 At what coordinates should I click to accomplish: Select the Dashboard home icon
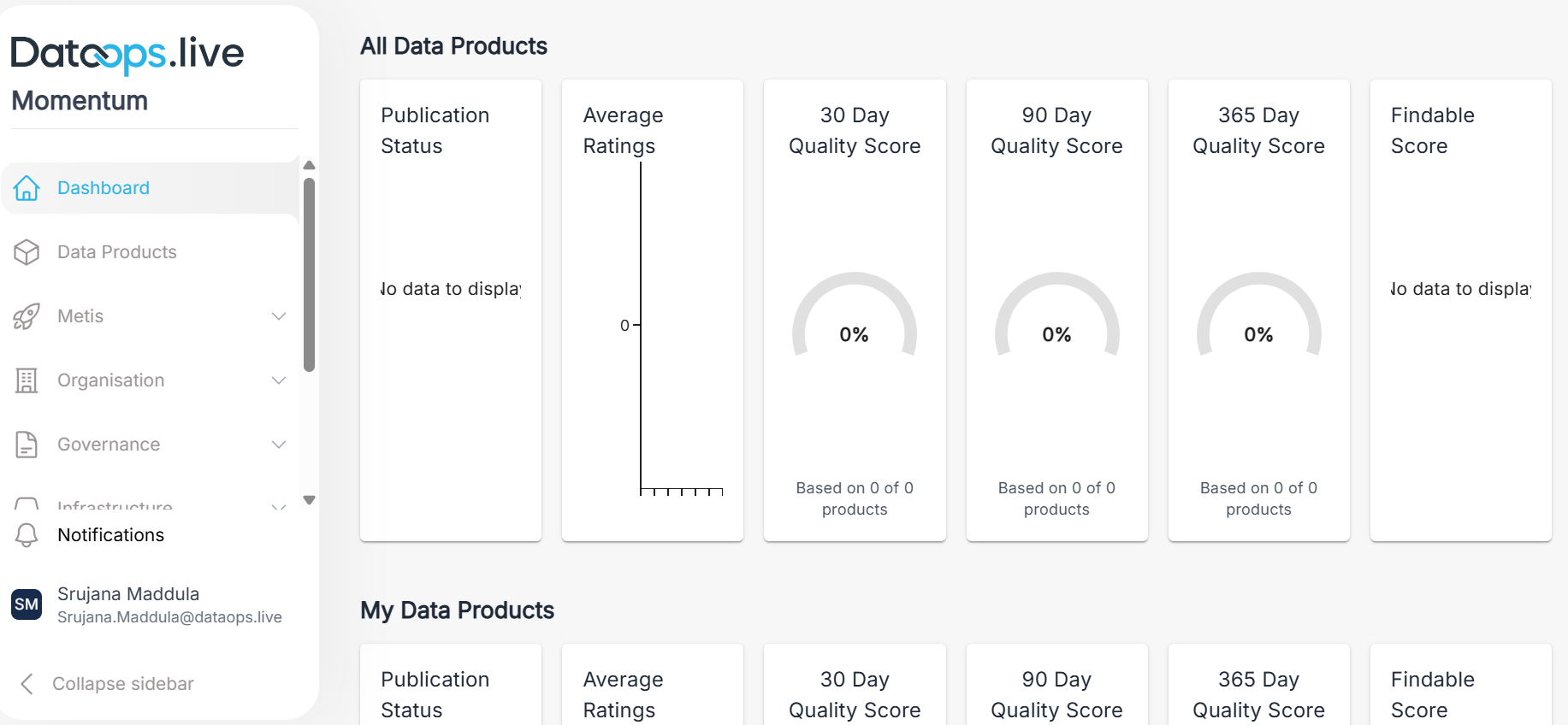[27, 188]
